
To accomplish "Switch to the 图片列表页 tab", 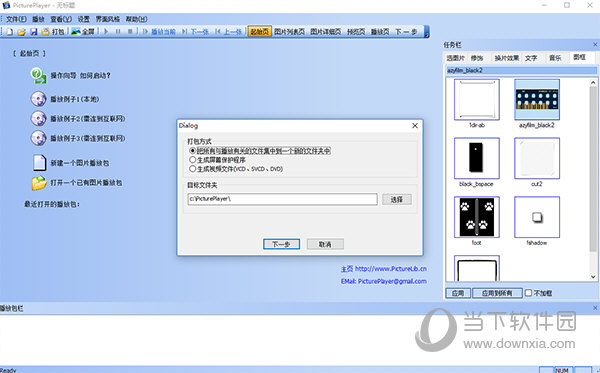I will (x=289, y=32).
